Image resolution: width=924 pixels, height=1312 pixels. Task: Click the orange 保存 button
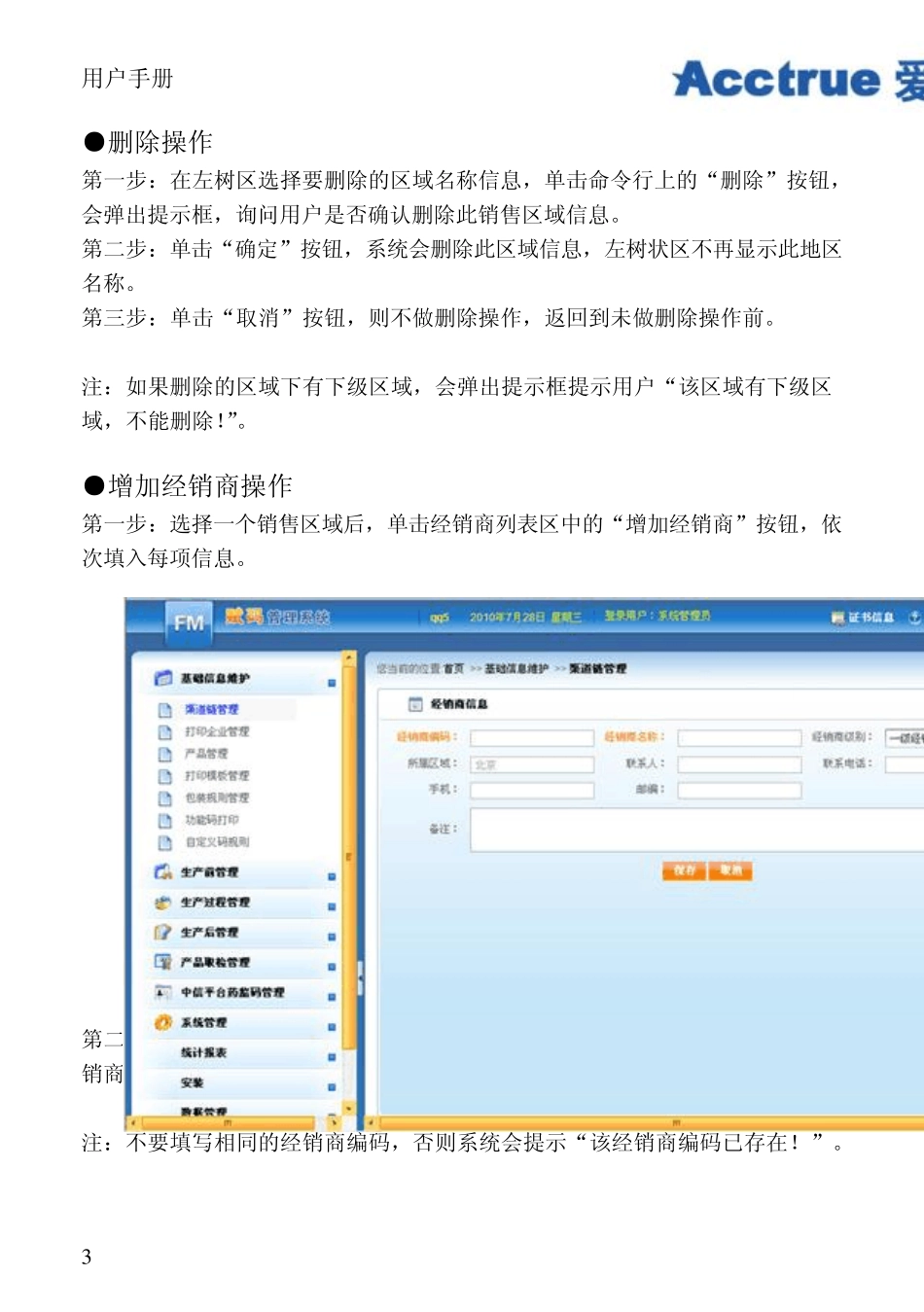[685, 871]
